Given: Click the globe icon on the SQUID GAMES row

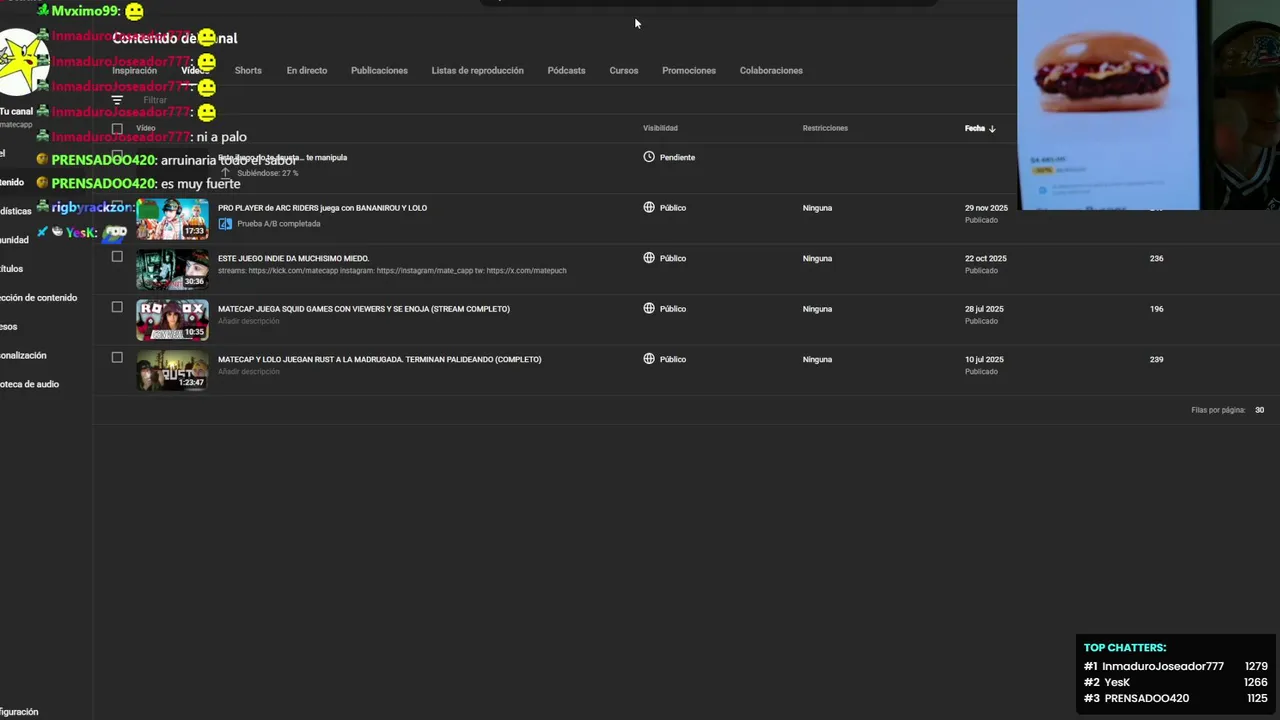Looking at the screenshot, I should (x=649, y=309).
